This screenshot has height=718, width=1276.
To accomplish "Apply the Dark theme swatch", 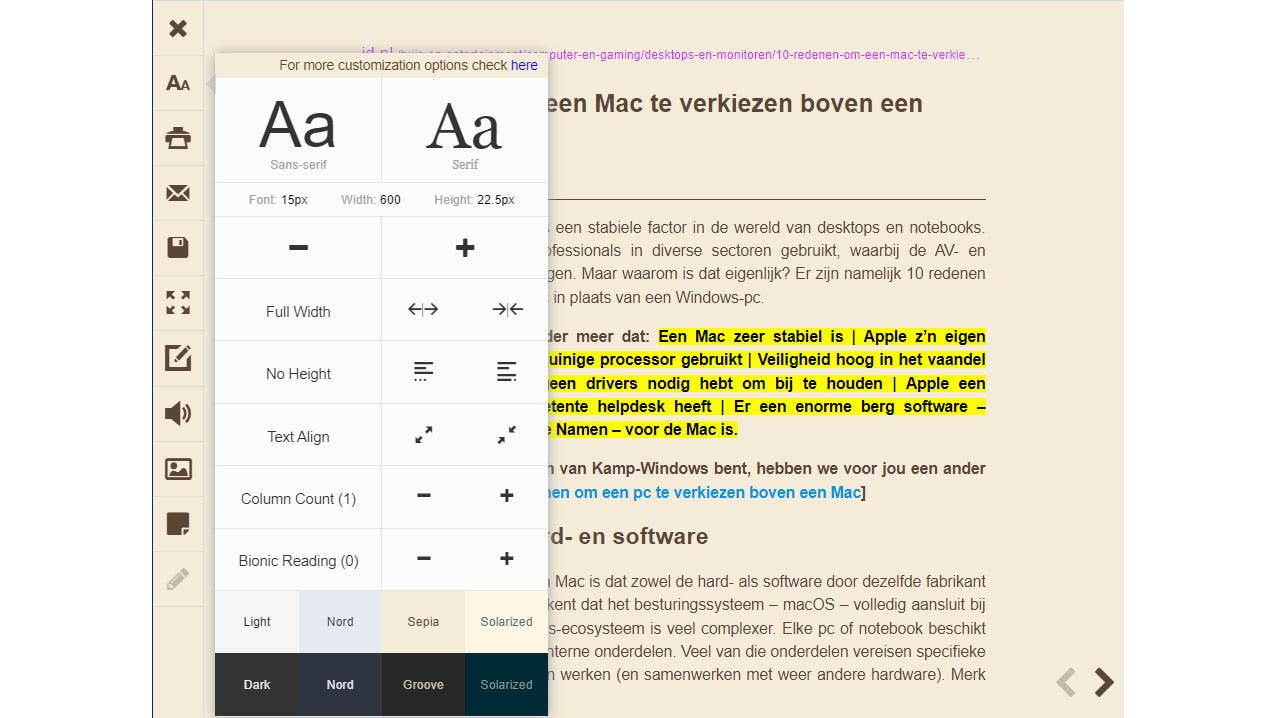I will pyautogui.click(x=257, y=684).
